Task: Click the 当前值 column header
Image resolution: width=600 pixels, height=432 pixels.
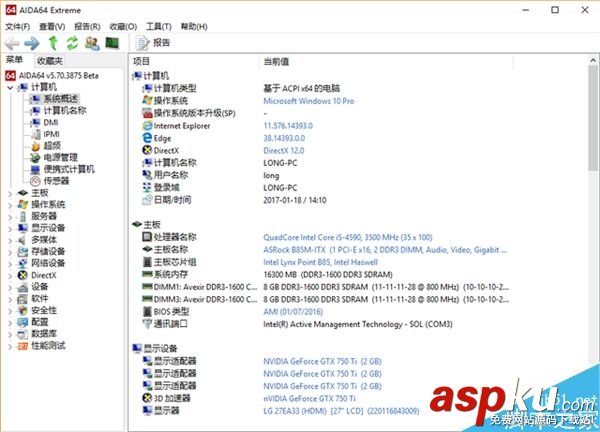Action: [276, 61]
